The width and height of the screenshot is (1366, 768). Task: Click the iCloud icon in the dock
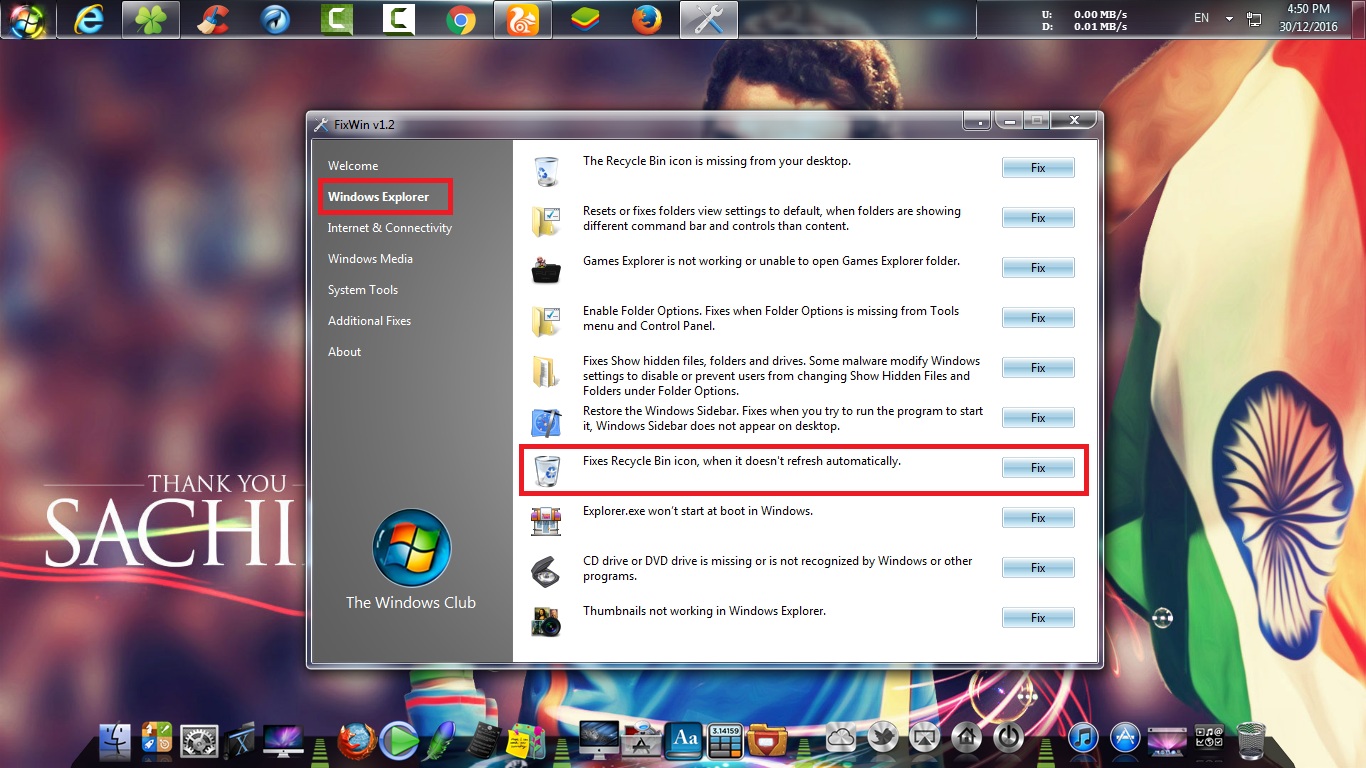841,738
